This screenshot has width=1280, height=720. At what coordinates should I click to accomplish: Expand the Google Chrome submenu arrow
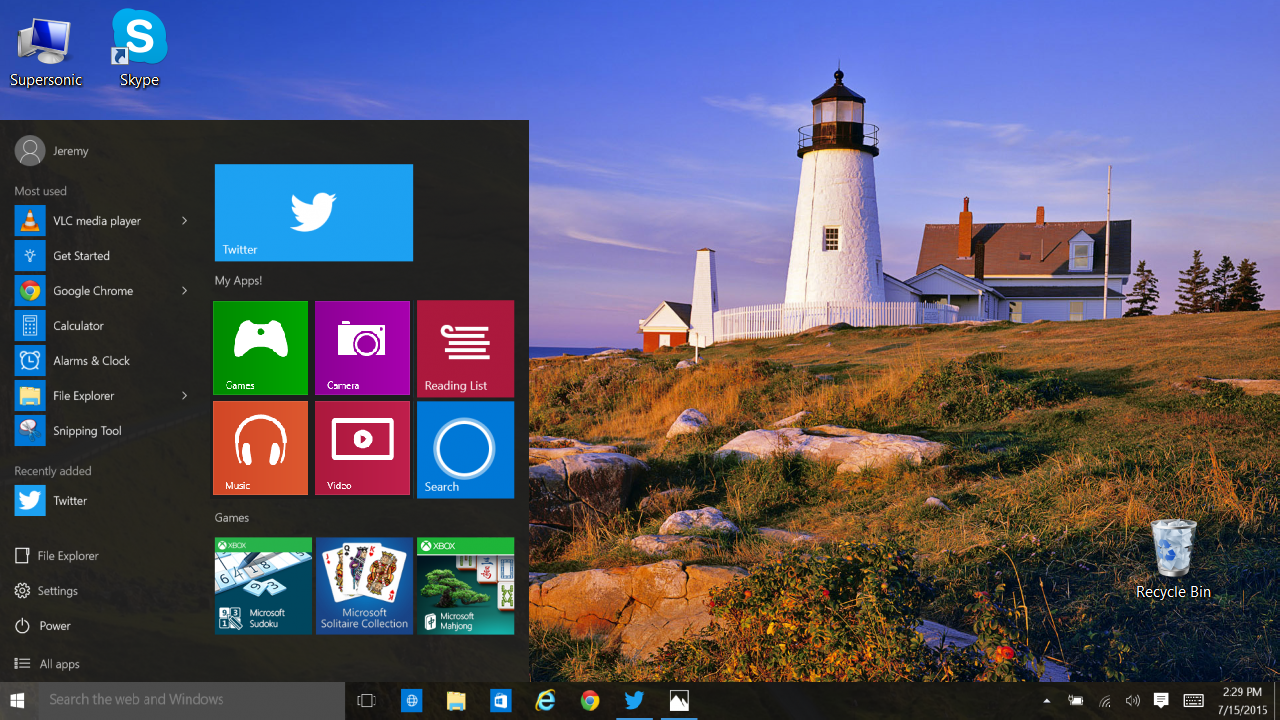pyautogui.click(x=183, y=290)
